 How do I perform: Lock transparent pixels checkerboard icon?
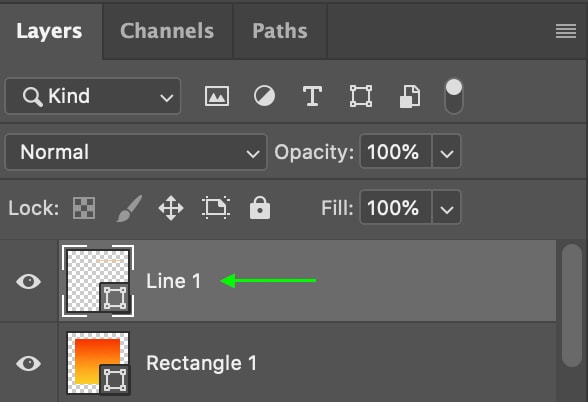84,208
